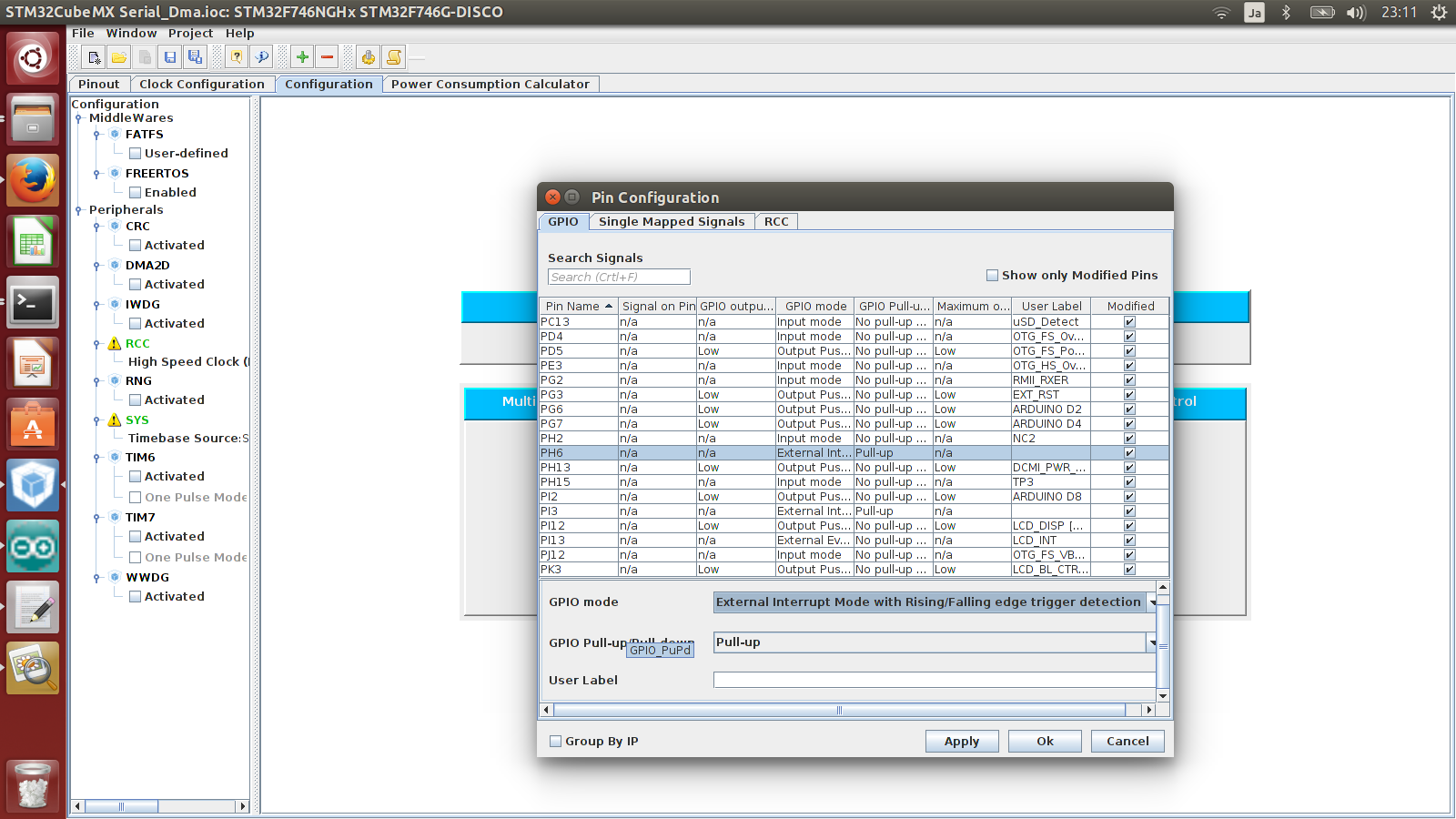Click the open folder toolbar icon

[x=119, y=57]
